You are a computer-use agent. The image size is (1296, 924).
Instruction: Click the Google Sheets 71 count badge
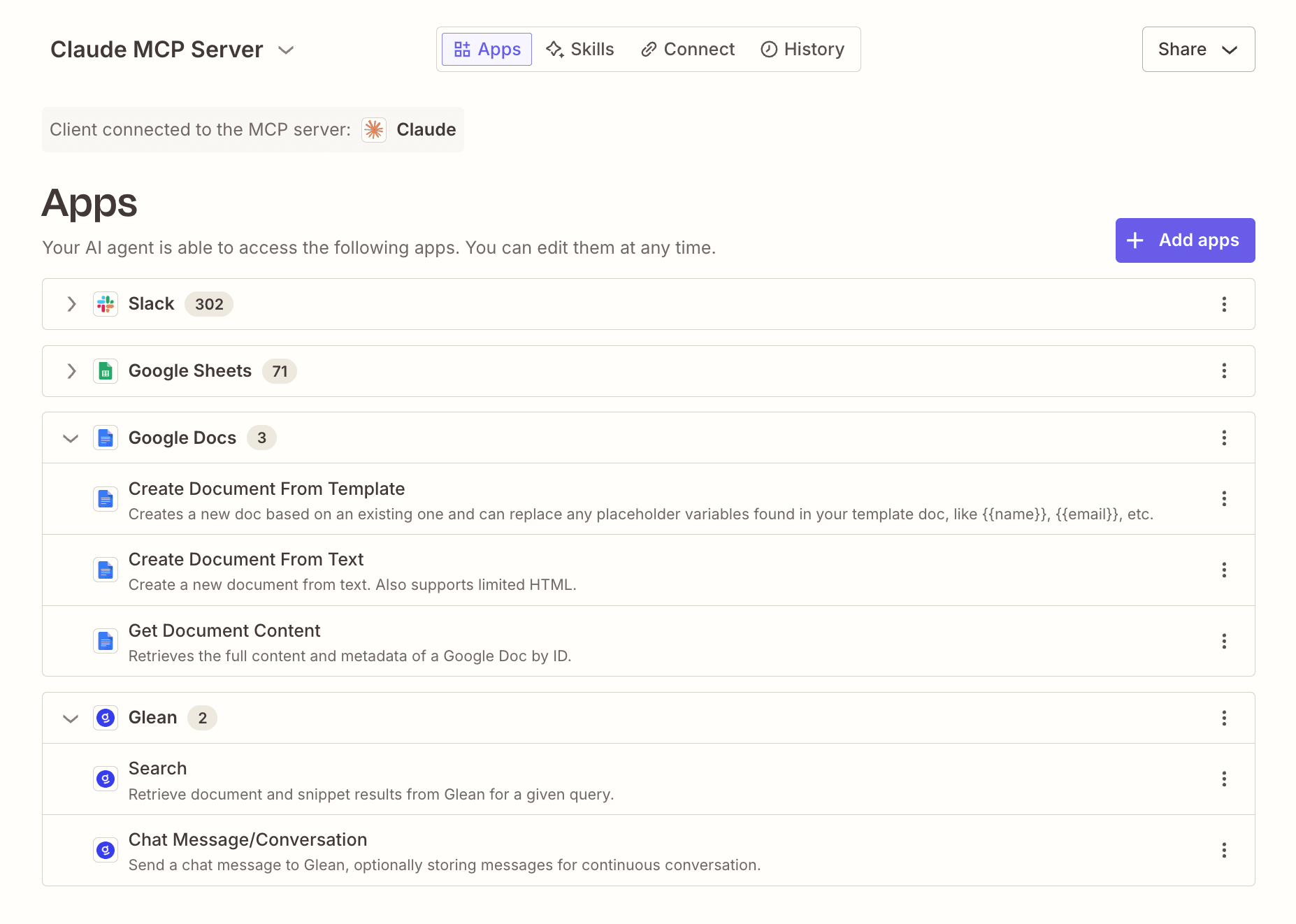(280, 371)
